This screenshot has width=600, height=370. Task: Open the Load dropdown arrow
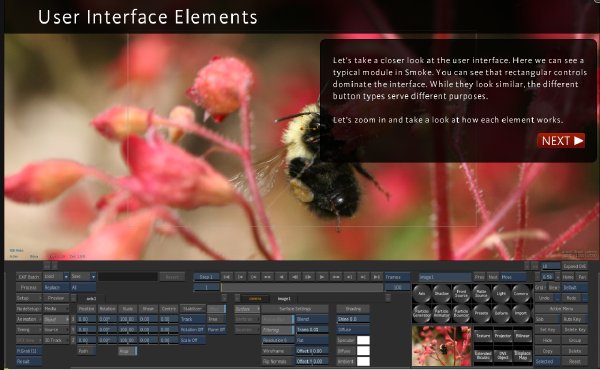pyautogui.click(x=66, y=276)
